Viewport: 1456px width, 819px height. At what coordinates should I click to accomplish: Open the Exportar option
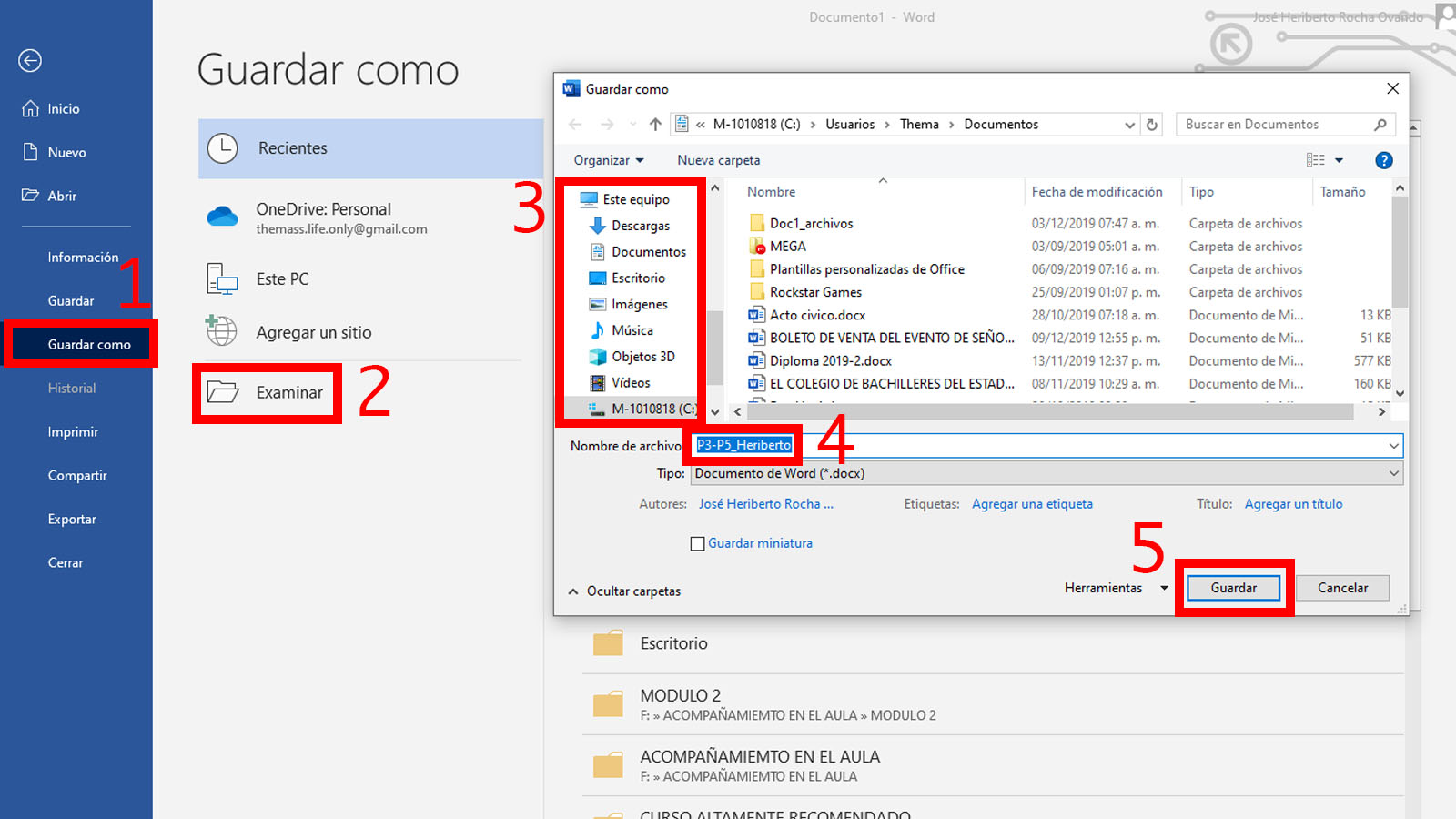tap(72, 520)
